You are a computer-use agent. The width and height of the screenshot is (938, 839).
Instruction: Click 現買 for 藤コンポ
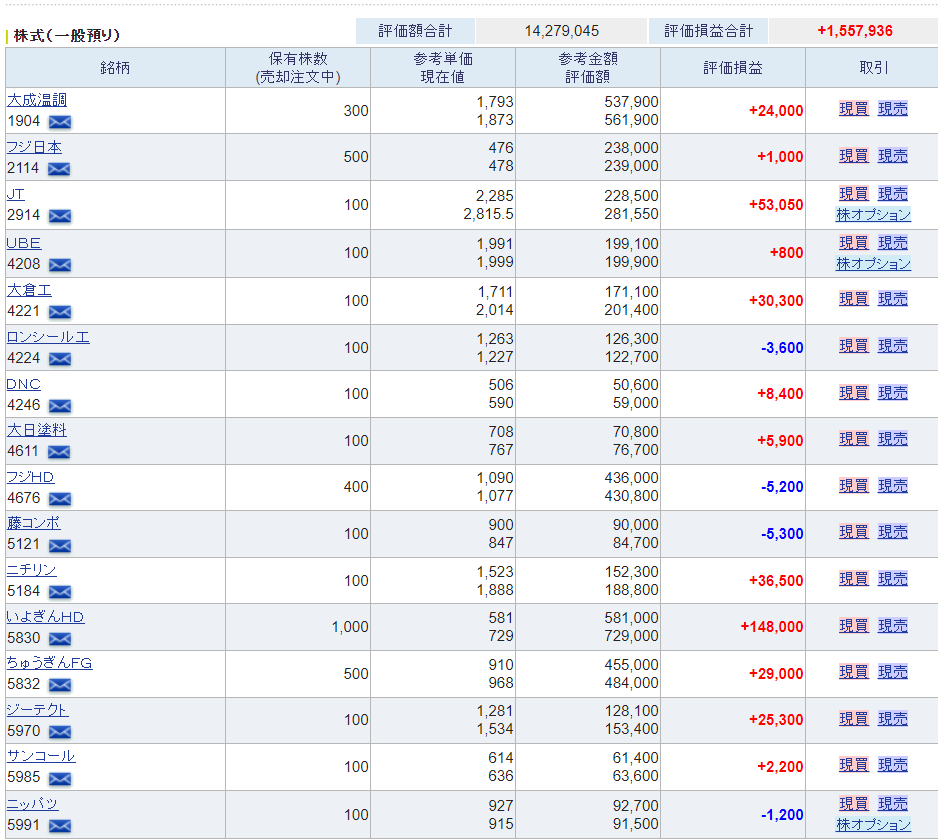tap(854, 532)
